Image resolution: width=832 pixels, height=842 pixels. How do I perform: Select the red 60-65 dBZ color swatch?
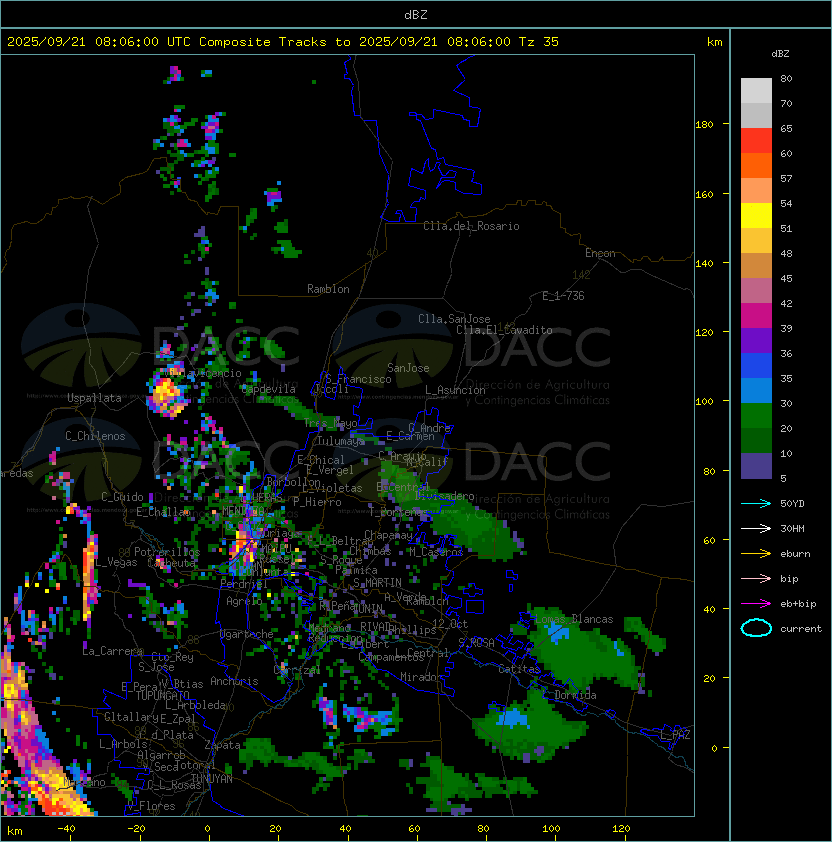pos(756,141)
